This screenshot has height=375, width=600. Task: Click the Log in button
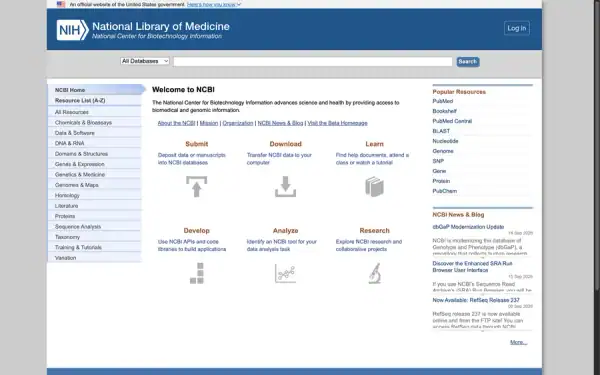click(517, 28)
